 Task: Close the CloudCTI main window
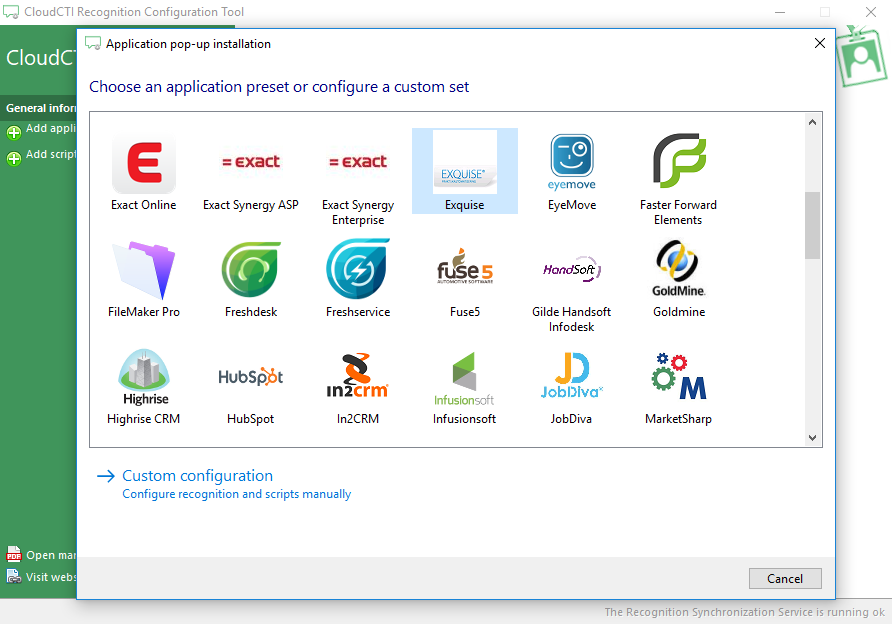(x=871, y=12)
